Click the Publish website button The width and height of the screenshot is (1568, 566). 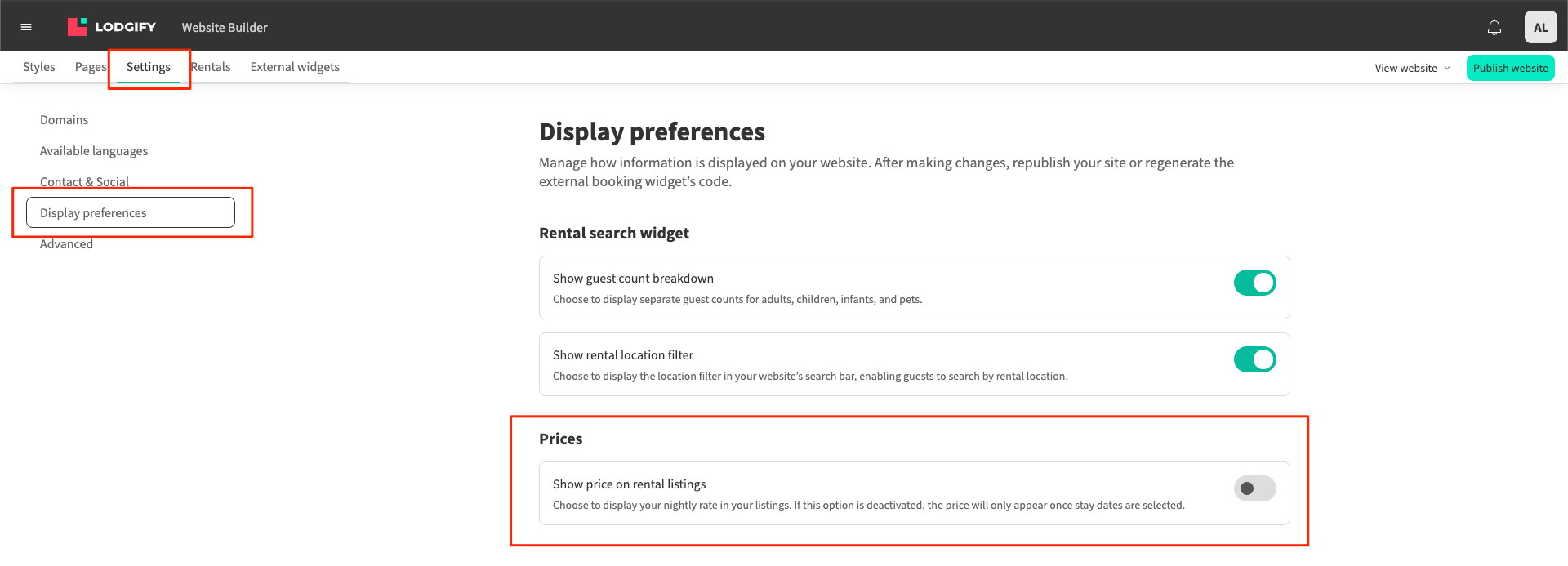(1510, 68)
